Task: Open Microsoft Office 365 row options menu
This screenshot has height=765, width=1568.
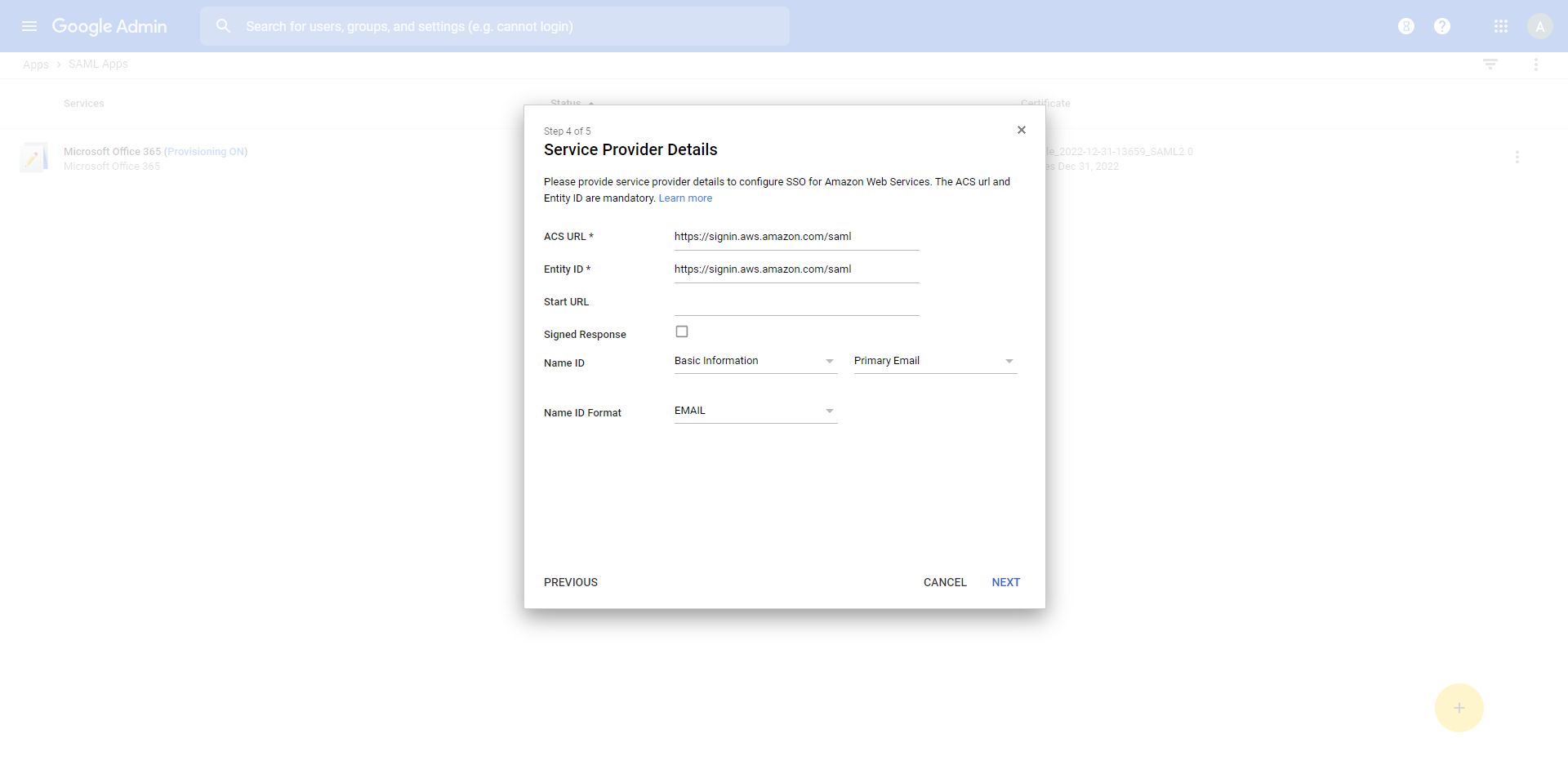Action: pyautogui.click(x=1517, y=157)
